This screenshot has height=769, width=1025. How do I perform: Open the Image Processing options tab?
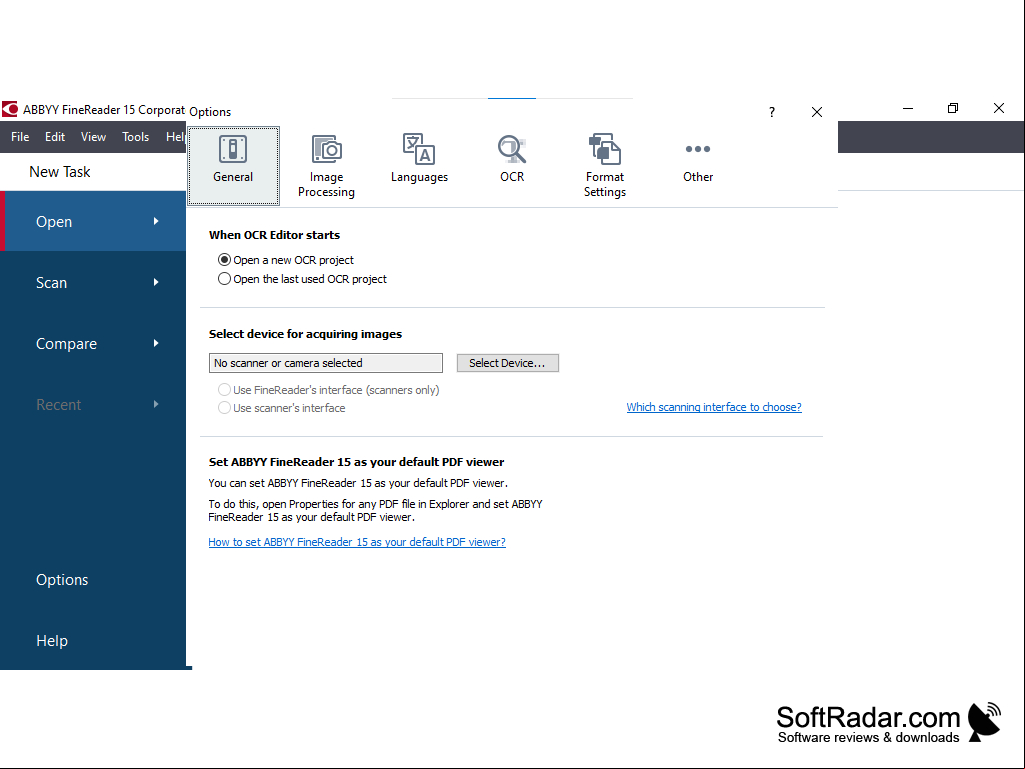[326, 166]
